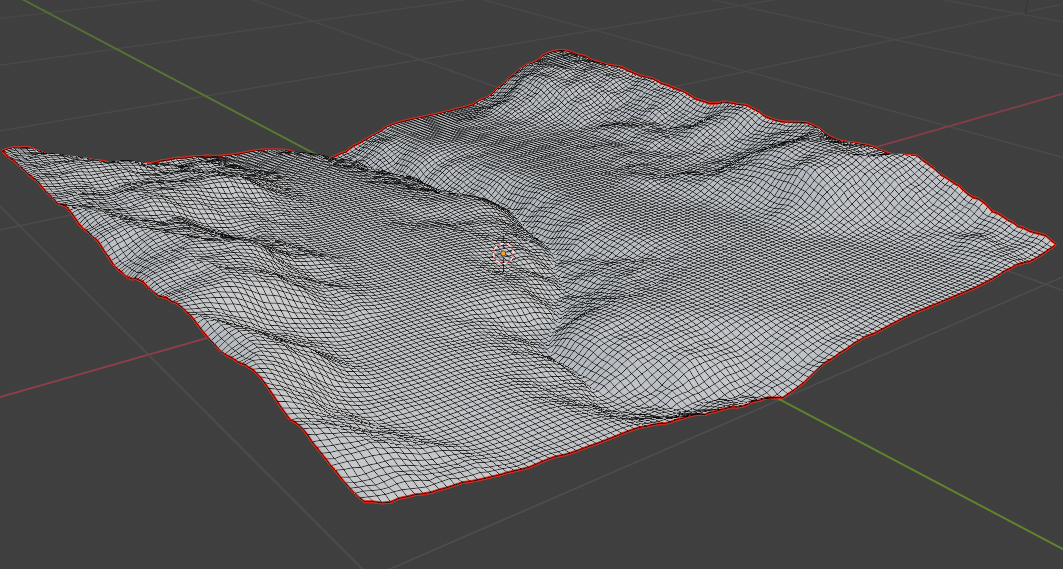Click the 3D cursor at the terrain center
The height and width of the screenshot is (569, 1063).
(x=502, y=254)
